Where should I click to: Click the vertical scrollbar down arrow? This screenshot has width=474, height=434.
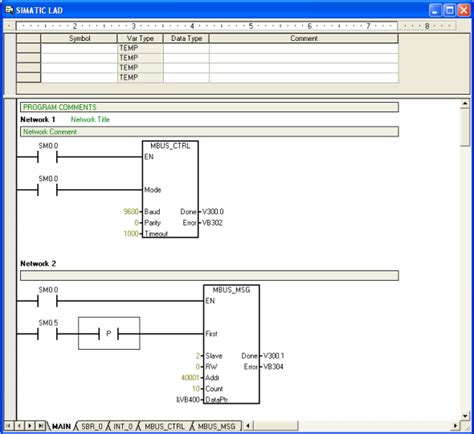point(465,416)
